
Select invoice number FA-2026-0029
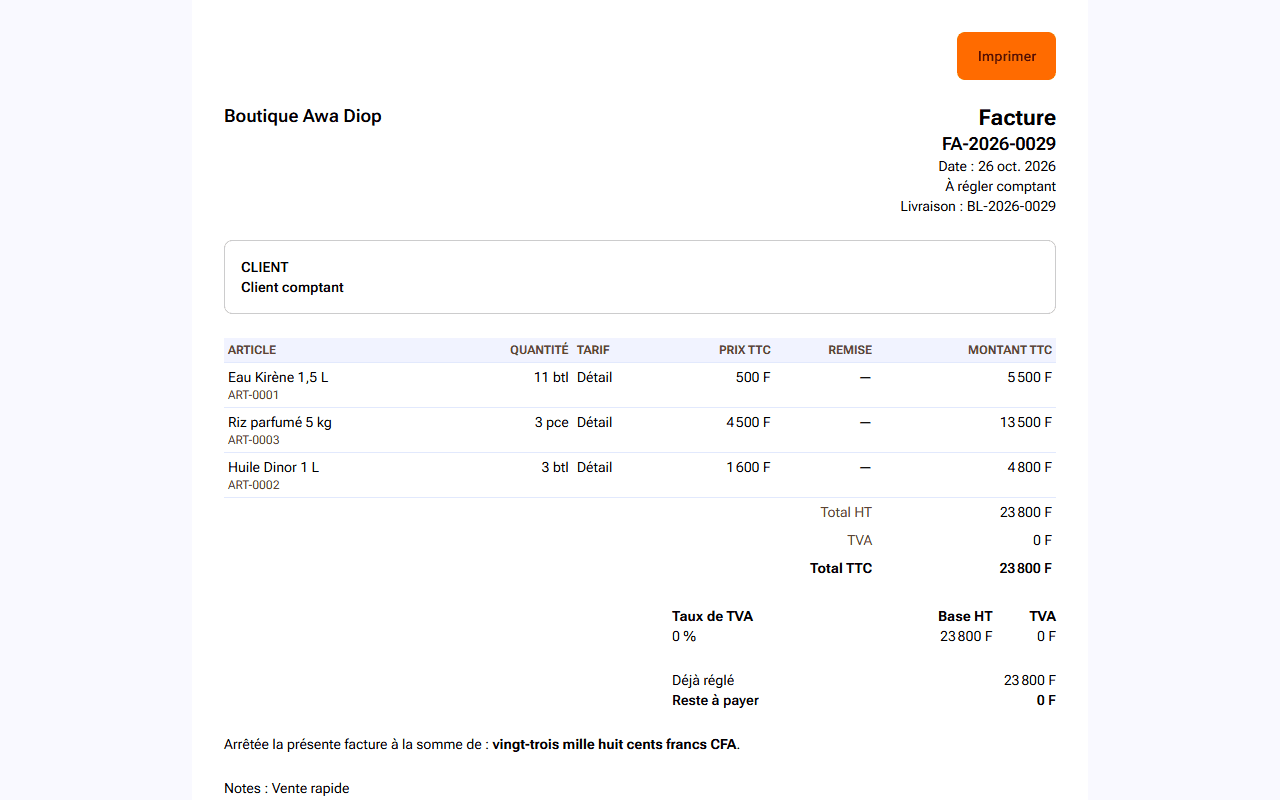click(x=999, y=144)
